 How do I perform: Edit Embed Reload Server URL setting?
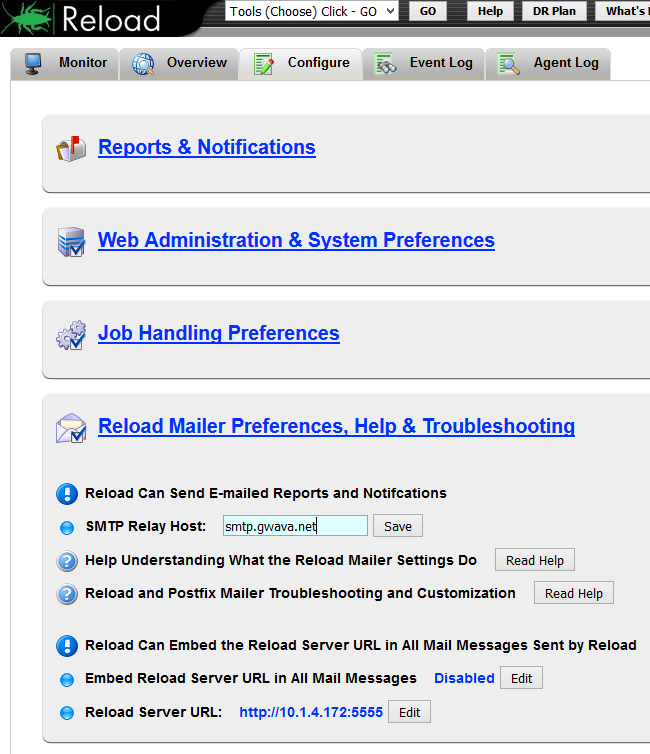(522, 678)
